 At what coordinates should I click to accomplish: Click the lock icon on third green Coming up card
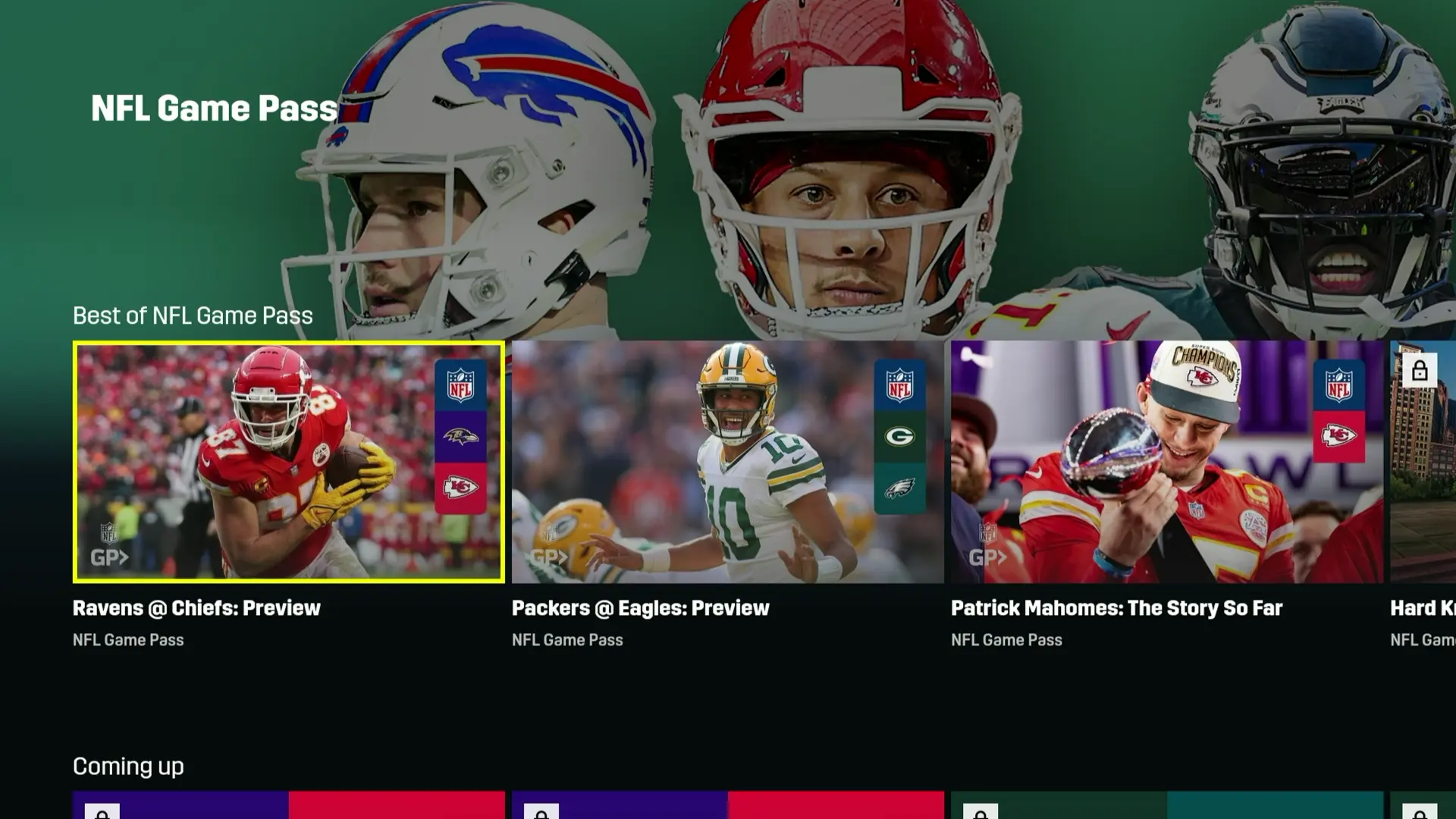tap(981, 812)
